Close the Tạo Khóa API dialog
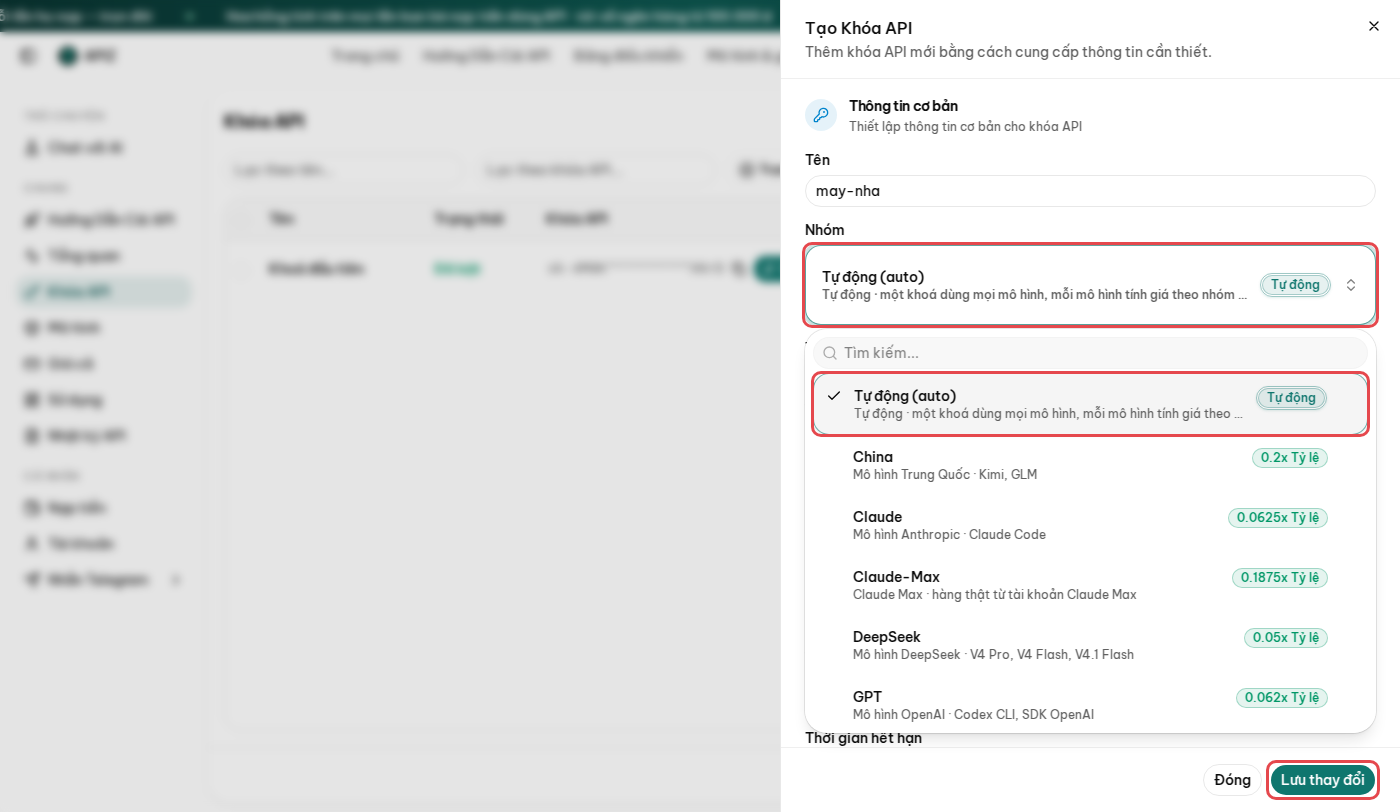Viewport: 1400px width, 812px height. click(1374, 27)
